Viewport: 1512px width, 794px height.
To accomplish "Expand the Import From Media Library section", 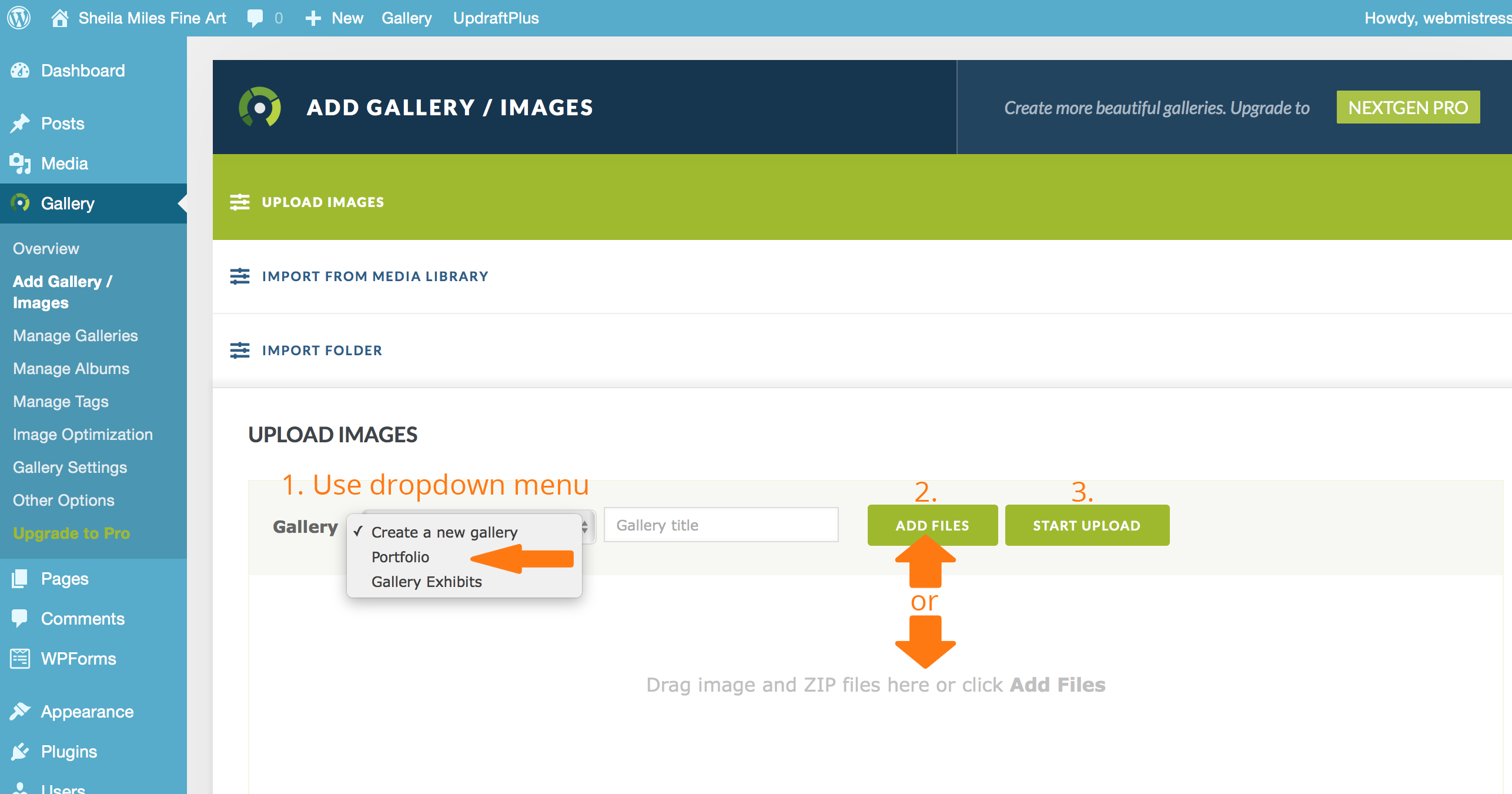I will (x=375, y=276).
